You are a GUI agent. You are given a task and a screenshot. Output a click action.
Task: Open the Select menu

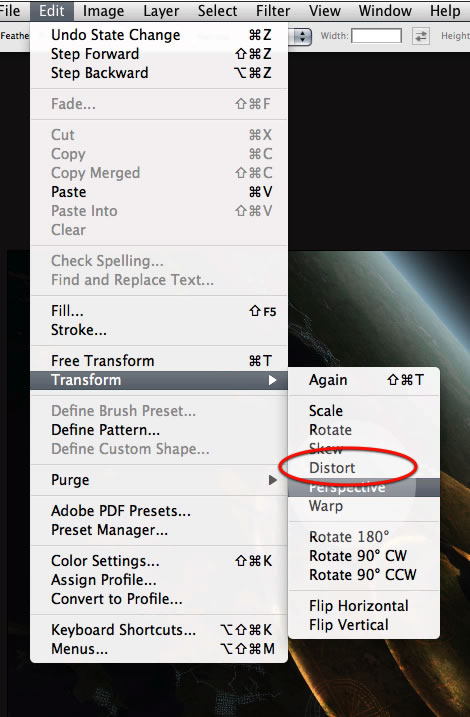pos(217,11)
